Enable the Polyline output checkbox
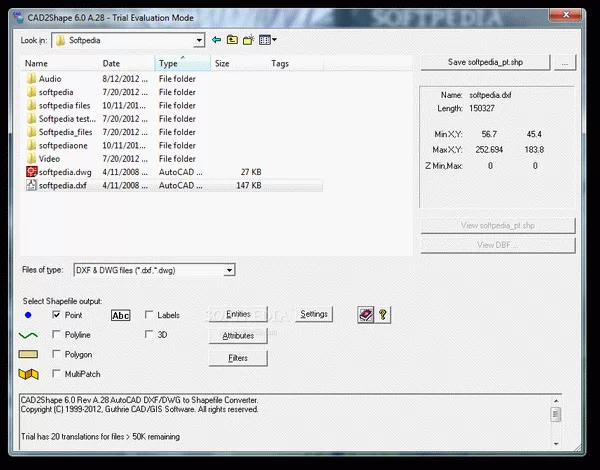 pyautogui.click(x=56, y=335)
